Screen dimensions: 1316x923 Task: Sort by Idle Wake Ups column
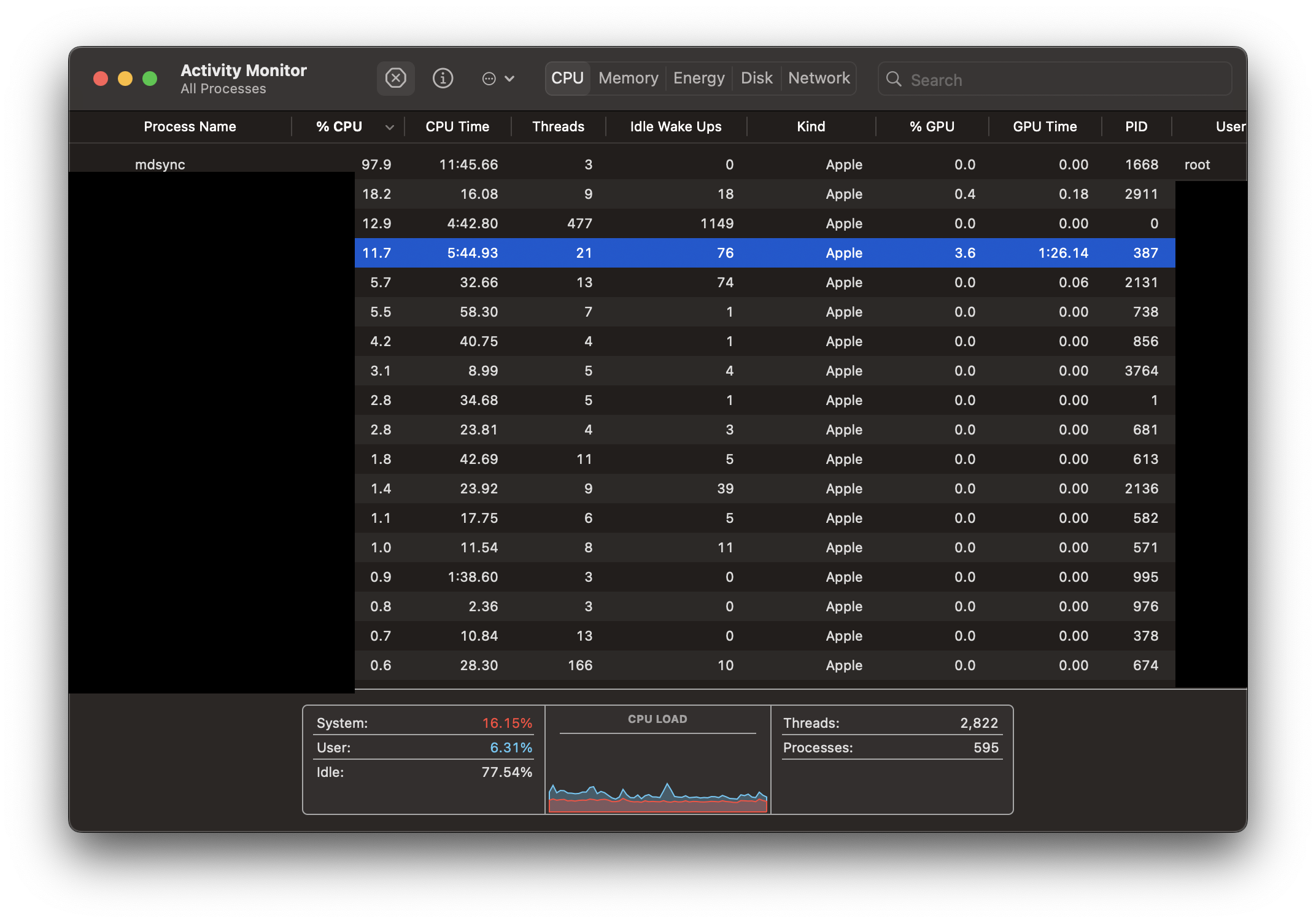[675, 127]
